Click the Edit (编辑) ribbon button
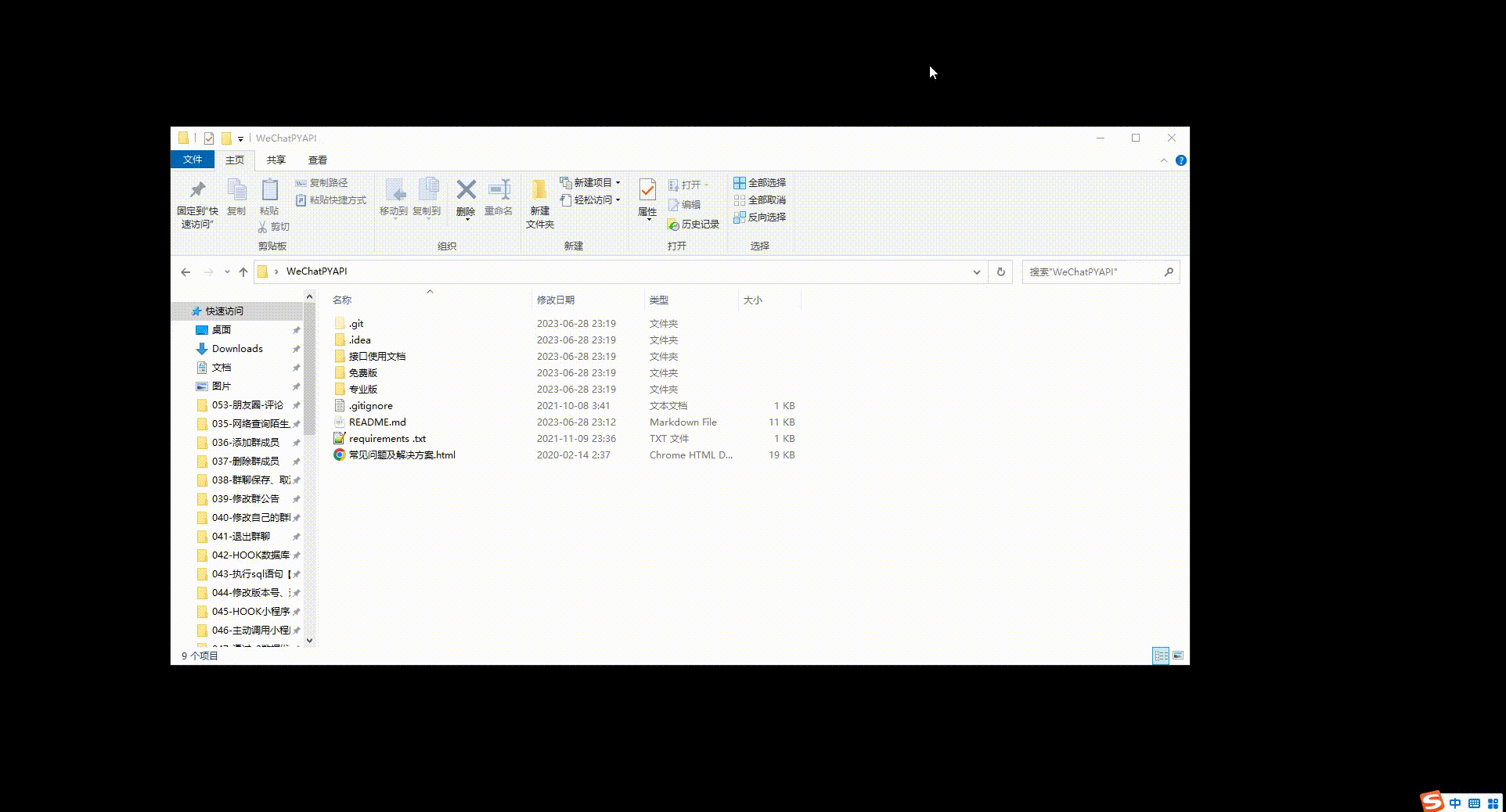The height and width of the screenshot is (812, 1506). click(685, 204)
